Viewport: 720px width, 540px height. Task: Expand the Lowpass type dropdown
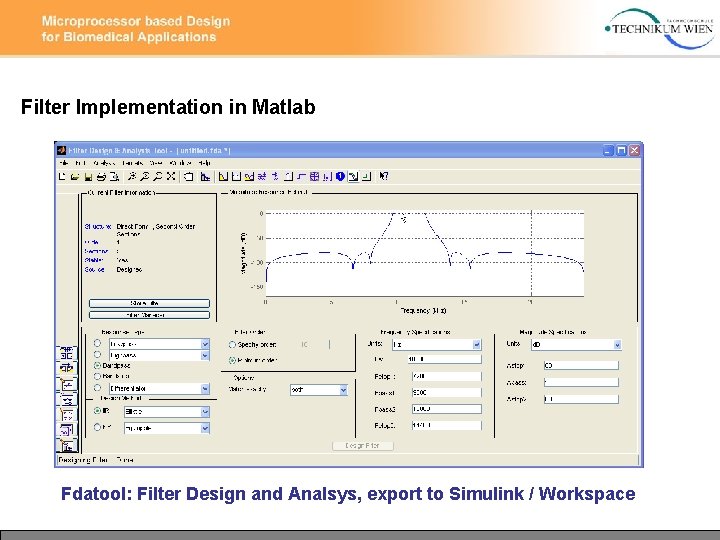point(205,344)
